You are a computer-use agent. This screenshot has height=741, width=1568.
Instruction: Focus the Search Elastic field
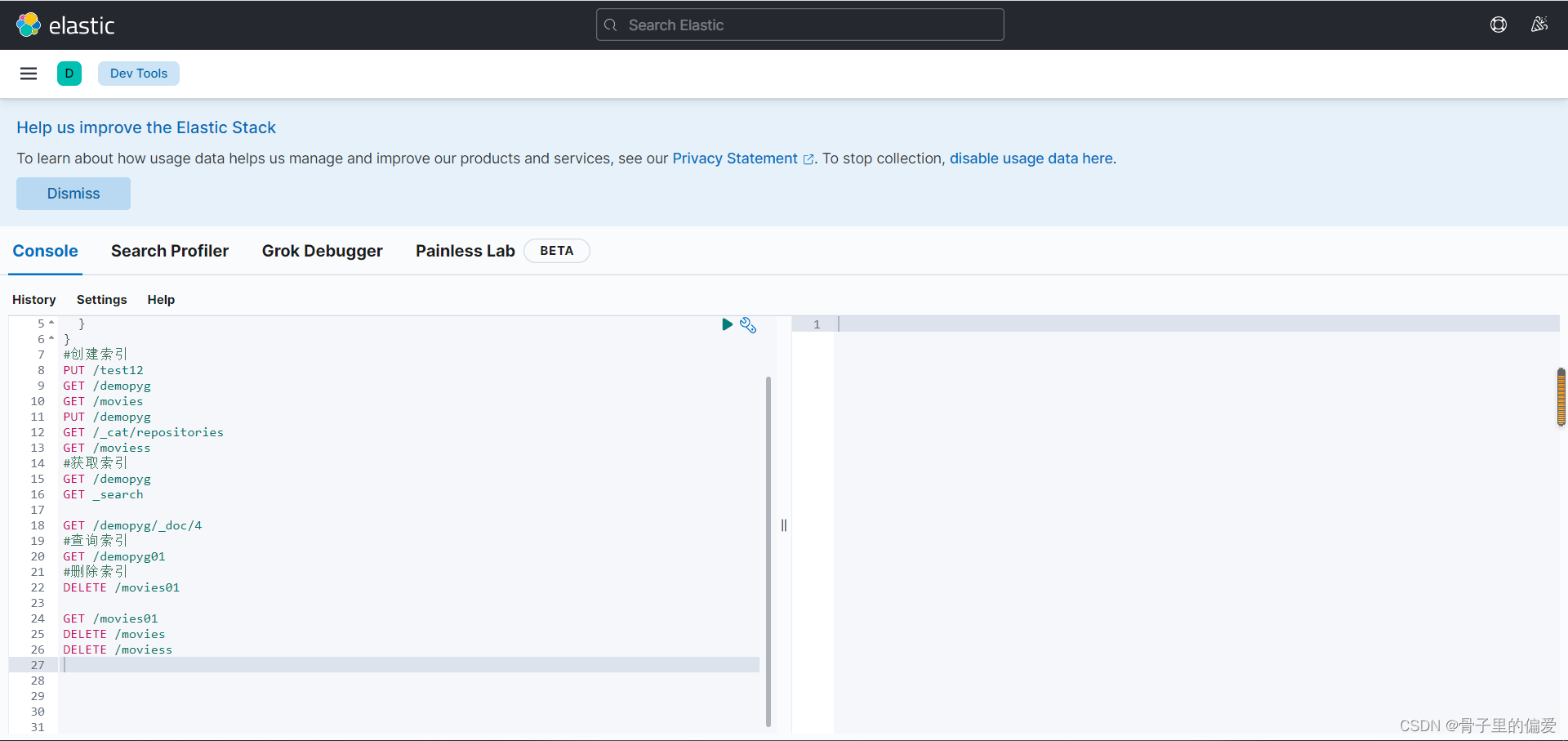pos(800,25)
